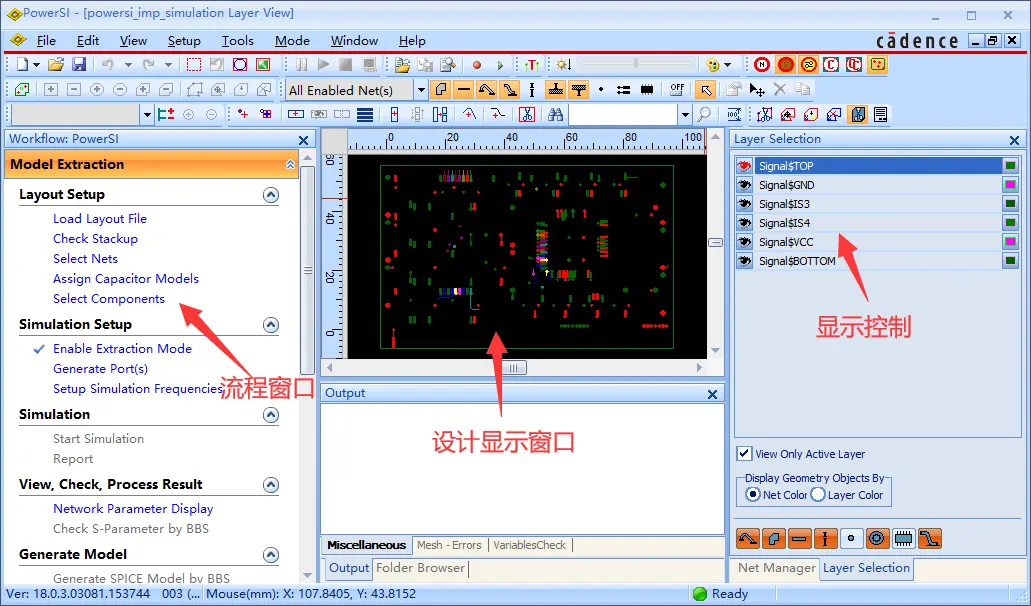Click the 100 zoom fit icon
The height and width of the screenshot is (606, 1031).
pos(734,114)
